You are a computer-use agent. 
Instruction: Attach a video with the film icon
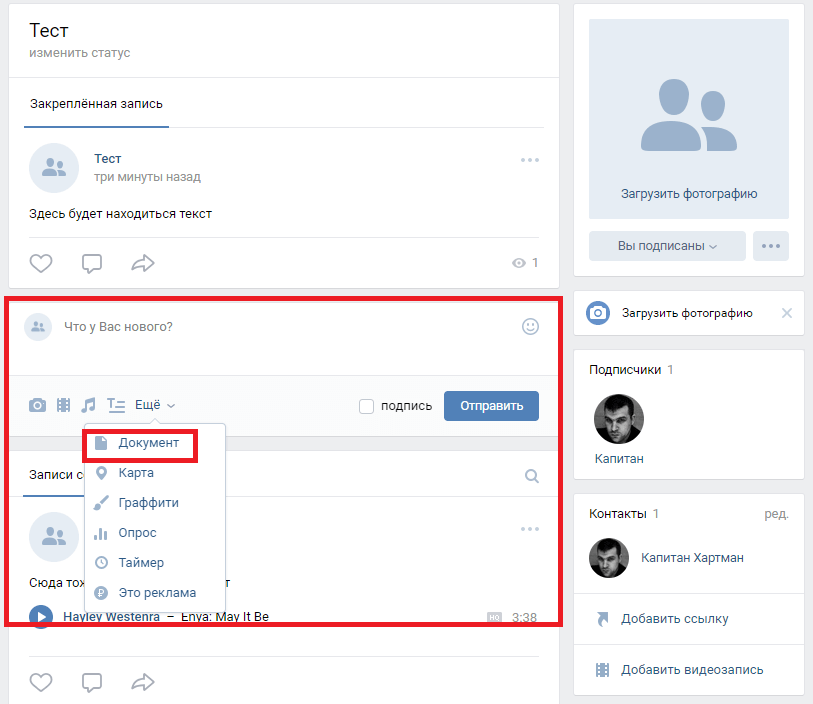[x=63, y=405]
